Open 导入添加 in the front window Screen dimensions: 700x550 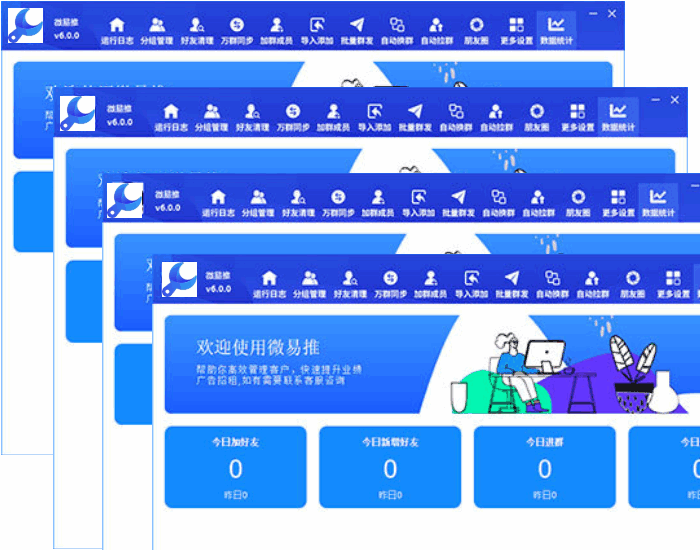[471, 284]
